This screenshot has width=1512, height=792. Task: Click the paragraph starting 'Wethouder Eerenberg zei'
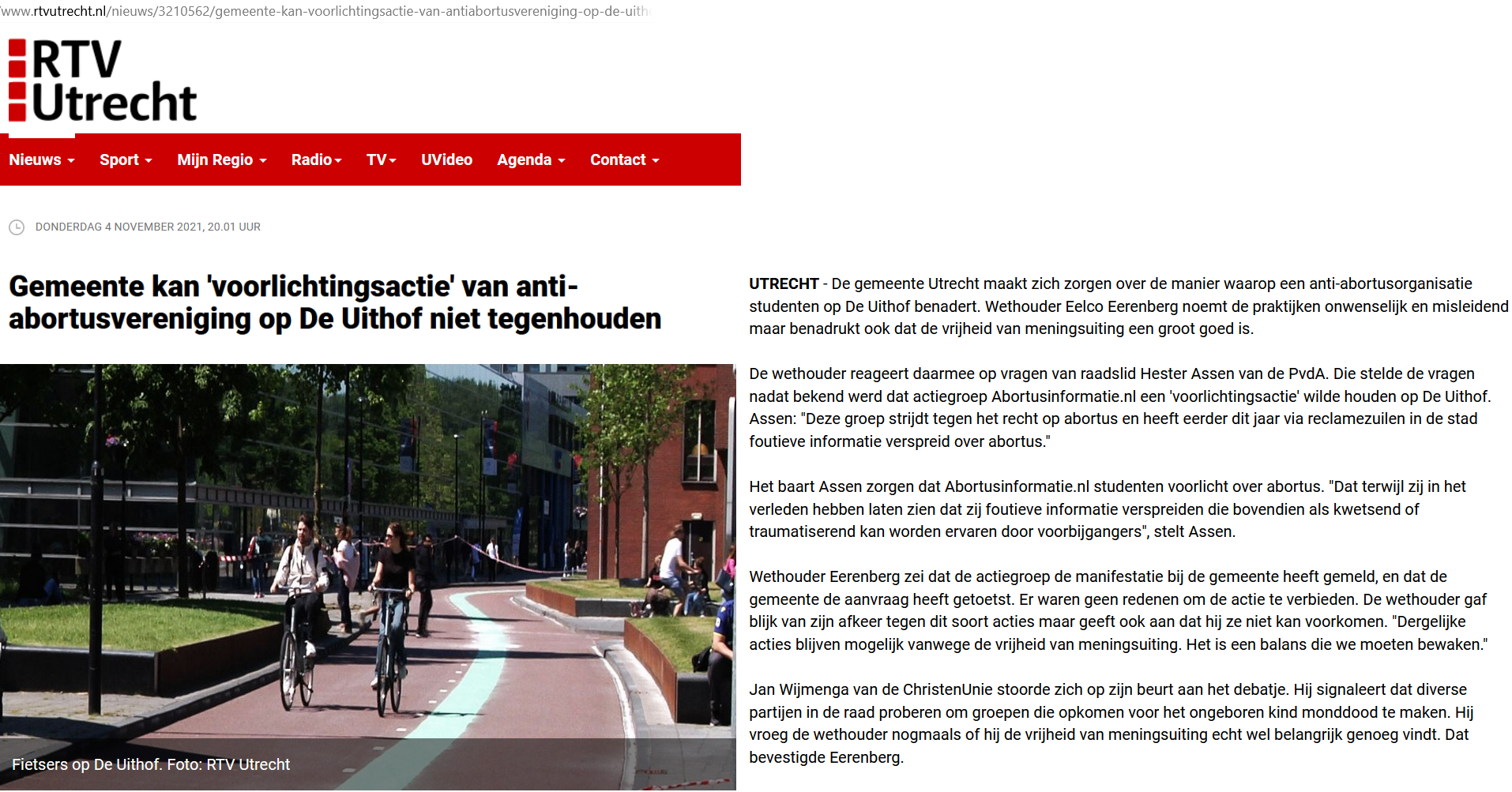pos(1119,610)
